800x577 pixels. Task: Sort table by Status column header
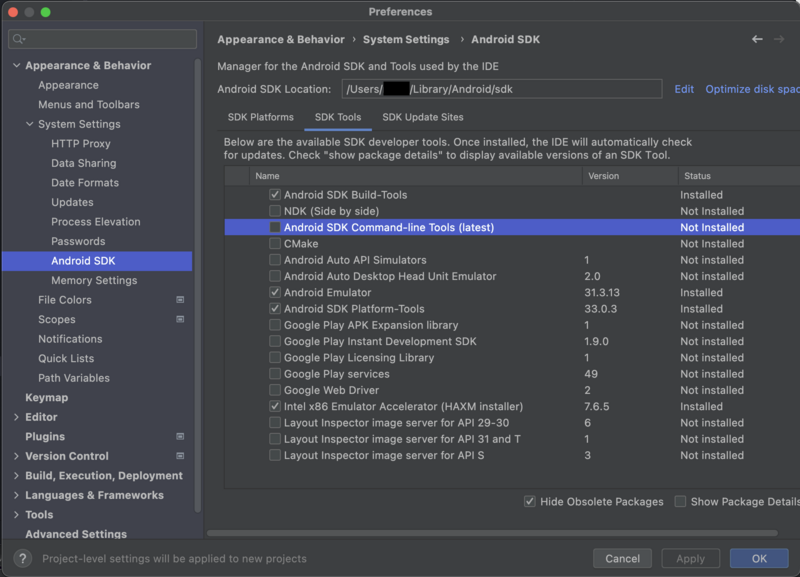coord(739,176)
